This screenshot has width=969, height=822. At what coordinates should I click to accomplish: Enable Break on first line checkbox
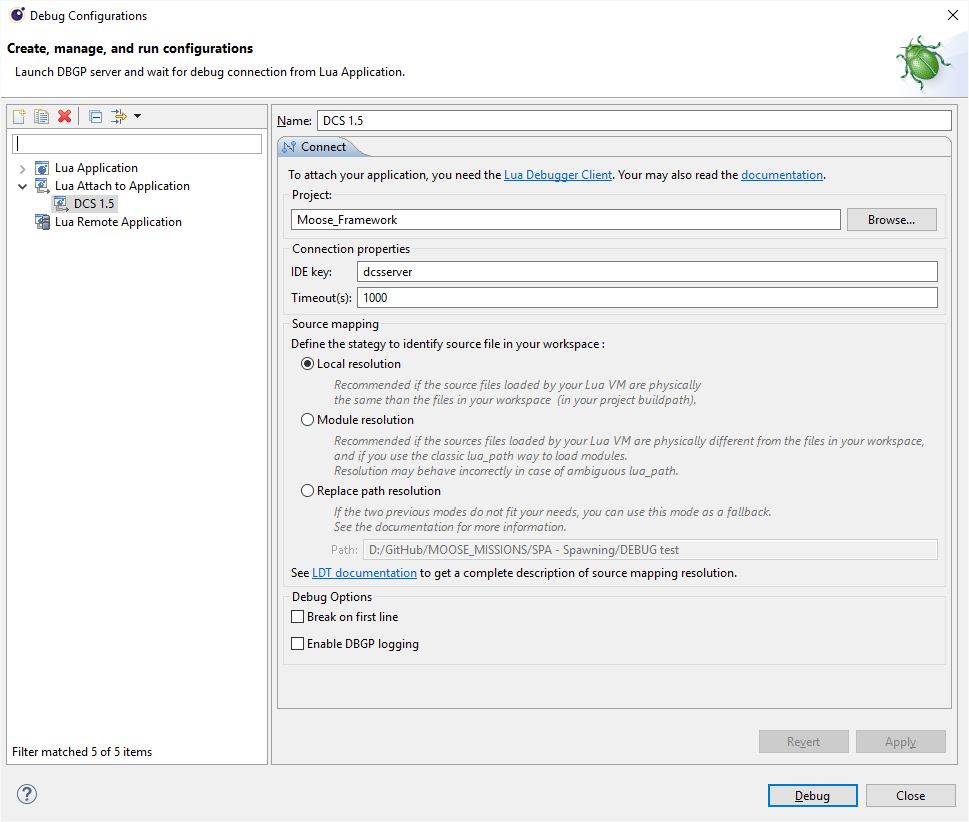click(297, 617)
